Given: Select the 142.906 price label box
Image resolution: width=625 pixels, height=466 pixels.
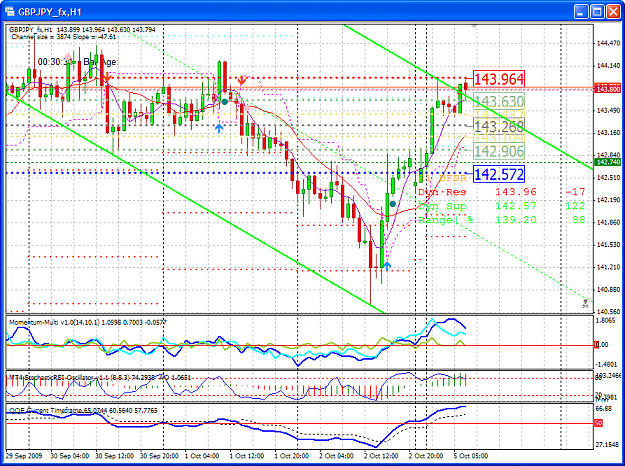Looking at the screenshot, I should [499, 151].
